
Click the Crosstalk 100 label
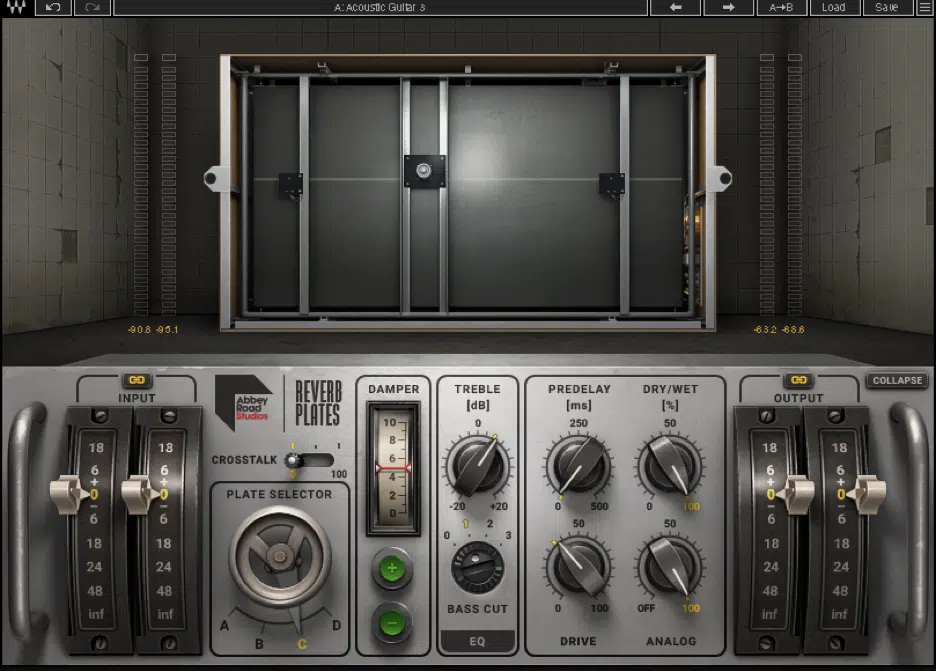click(x=338, y=474)
